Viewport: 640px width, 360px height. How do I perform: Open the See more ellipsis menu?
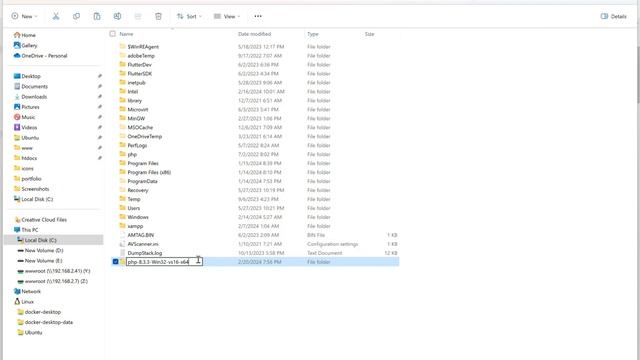click(x=258, y=16)
